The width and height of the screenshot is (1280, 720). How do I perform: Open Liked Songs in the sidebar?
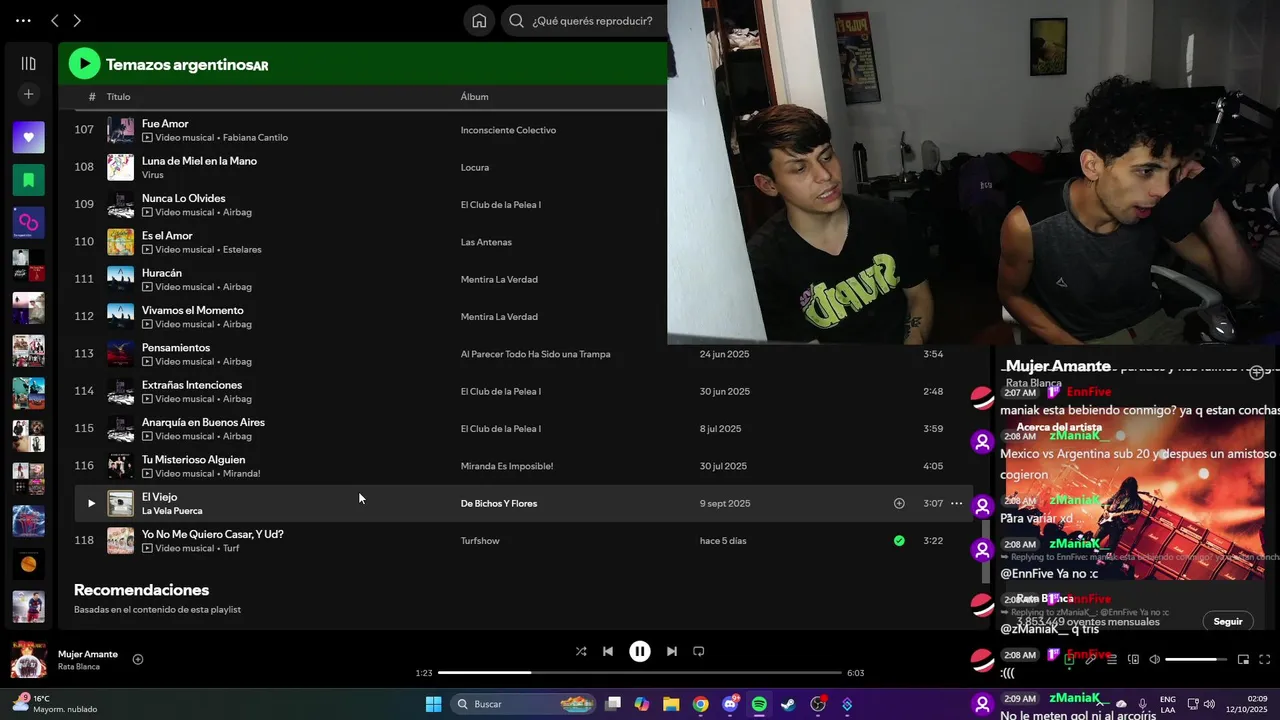pyautogui.click(x=28, y=137)
